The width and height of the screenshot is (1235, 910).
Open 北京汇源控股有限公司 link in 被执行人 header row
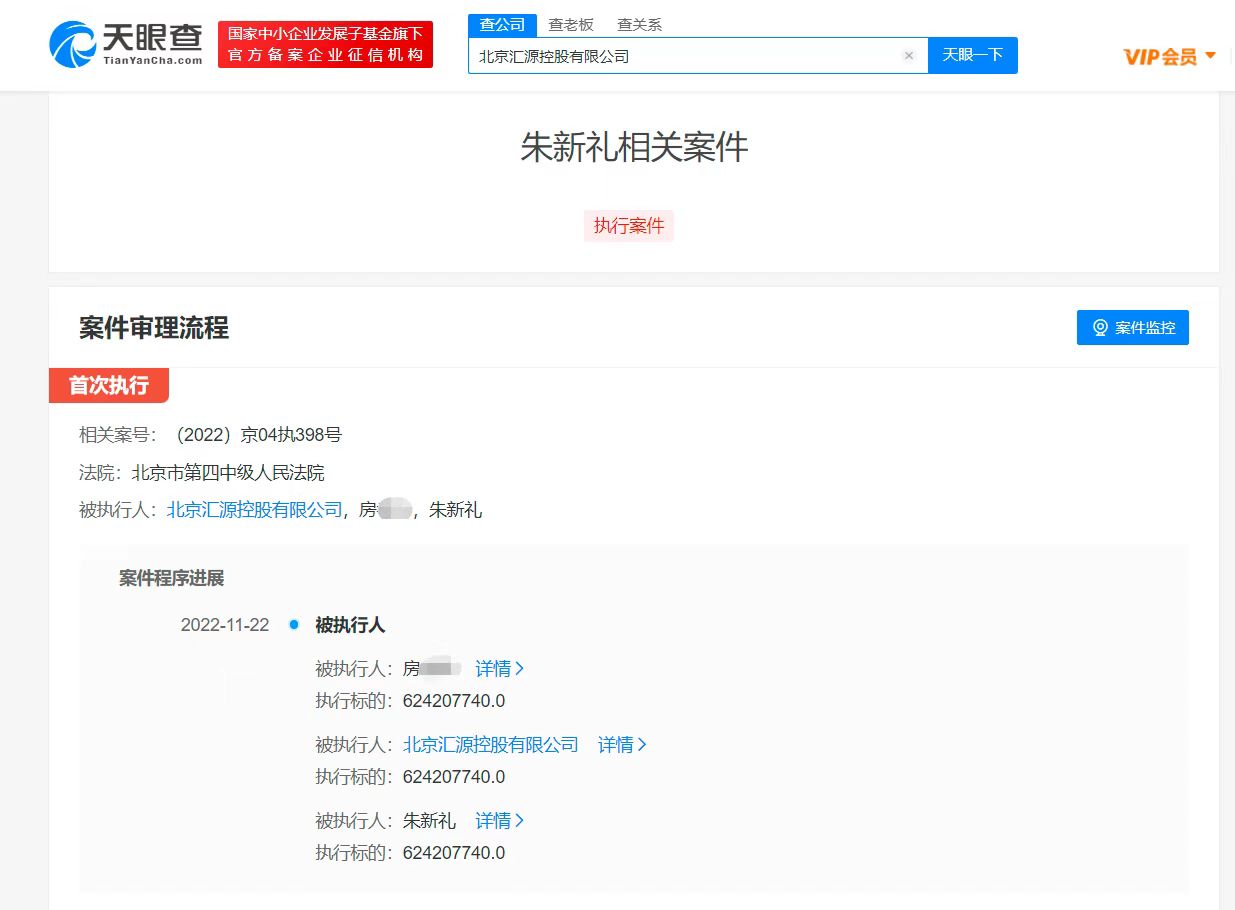(x=254, y=510)
